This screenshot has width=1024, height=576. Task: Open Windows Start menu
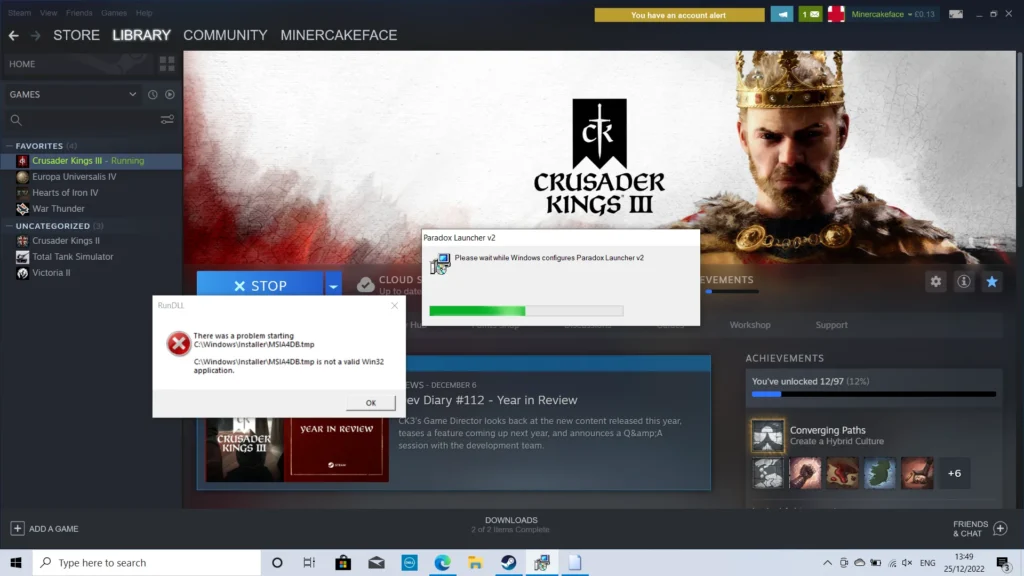pyautogui.click(x=16, y=562)
